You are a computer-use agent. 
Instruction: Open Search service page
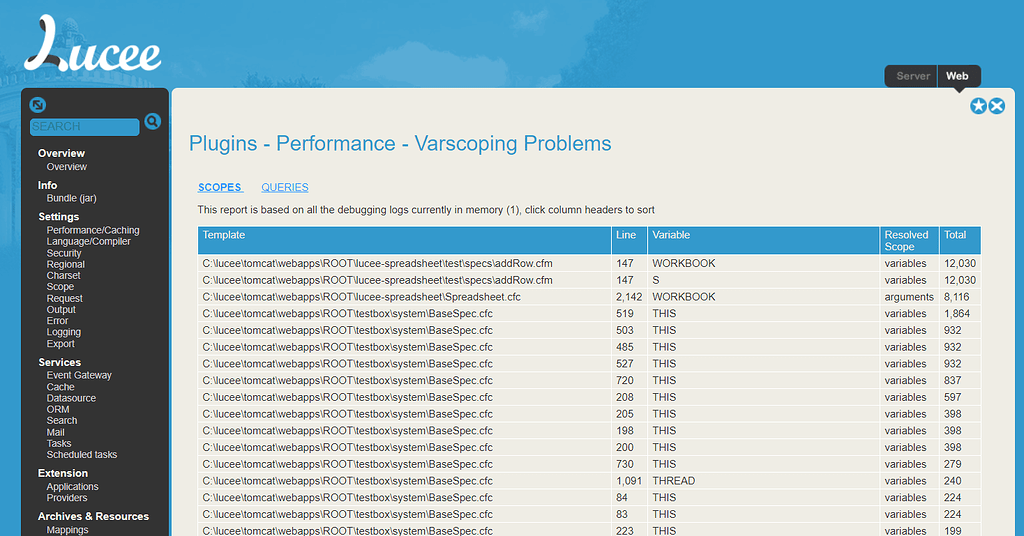tap(62, 420)
